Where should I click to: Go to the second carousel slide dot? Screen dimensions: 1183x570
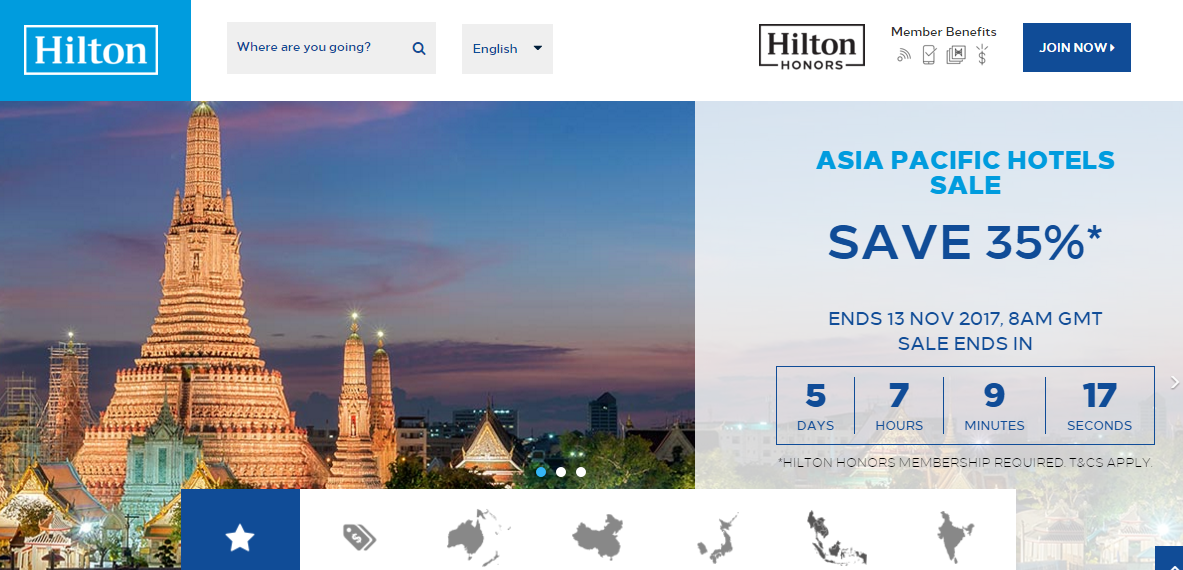click(561, 472)
